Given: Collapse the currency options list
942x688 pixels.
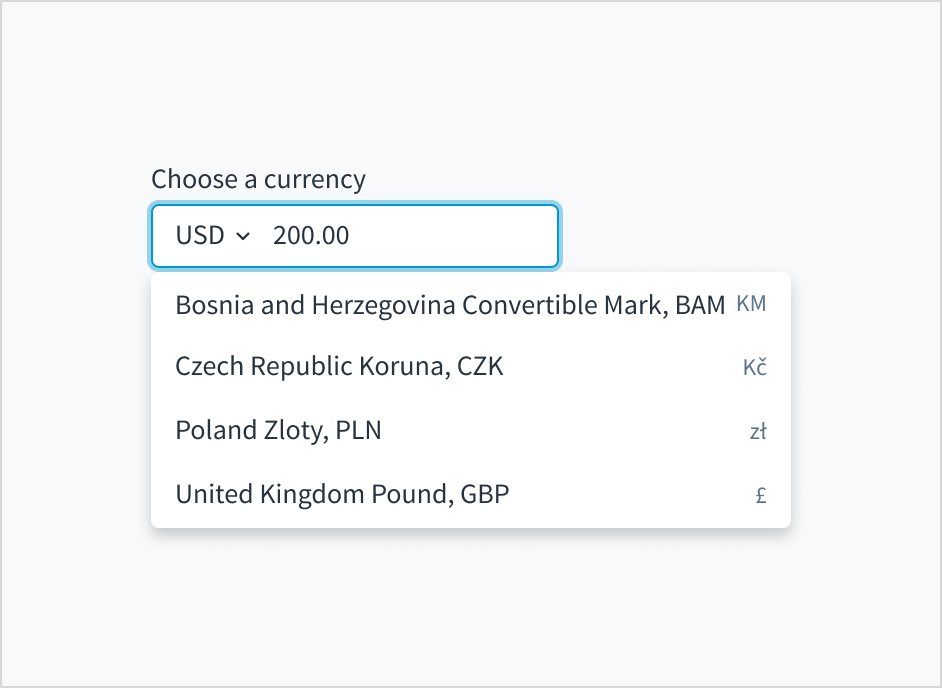Looking at the screenshot, I should coord(243,236).
